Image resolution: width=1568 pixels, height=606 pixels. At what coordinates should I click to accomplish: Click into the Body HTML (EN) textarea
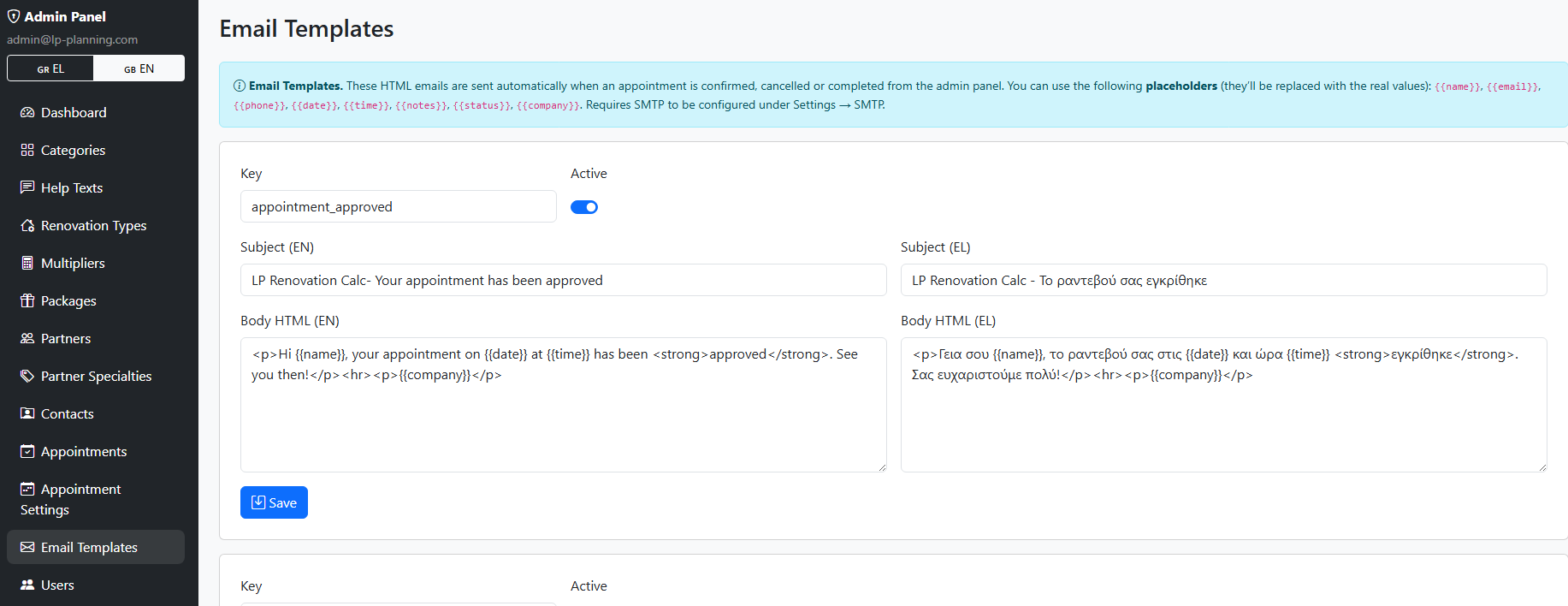click(564, 405)
